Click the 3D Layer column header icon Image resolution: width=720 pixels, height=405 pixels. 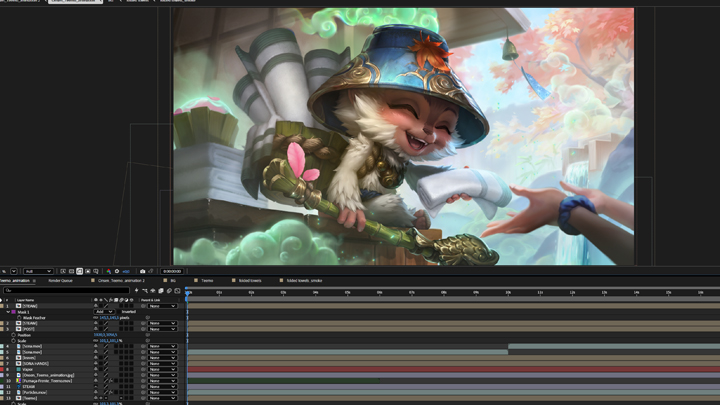point(131,300)
